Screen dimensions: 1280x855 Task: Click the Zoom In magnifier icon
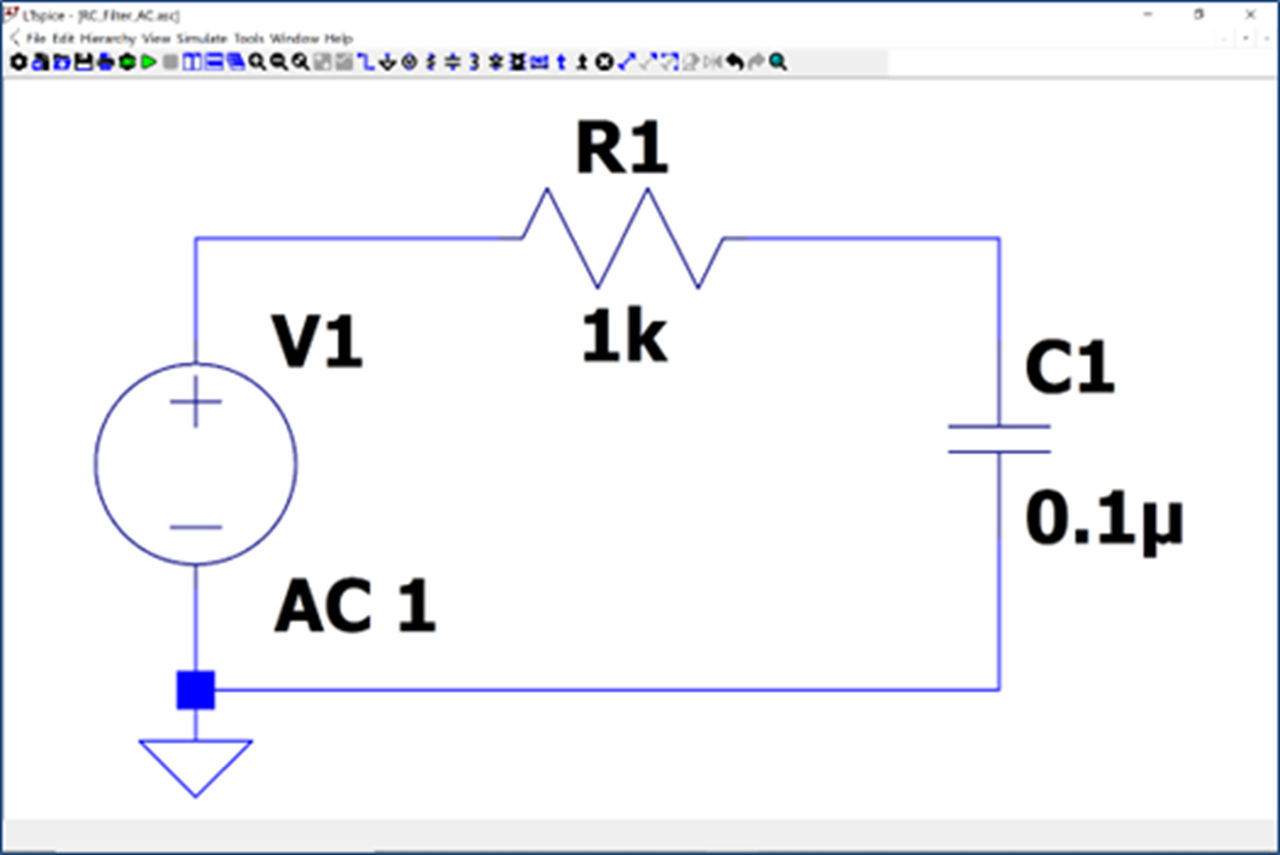point(257,62)
